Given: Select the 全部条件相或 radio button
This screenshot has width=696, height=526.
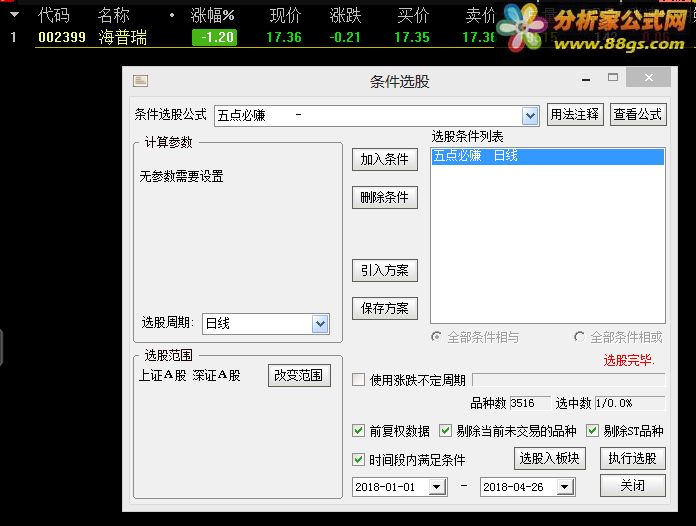Looking at the screenshot, I should tap(579, 337).
